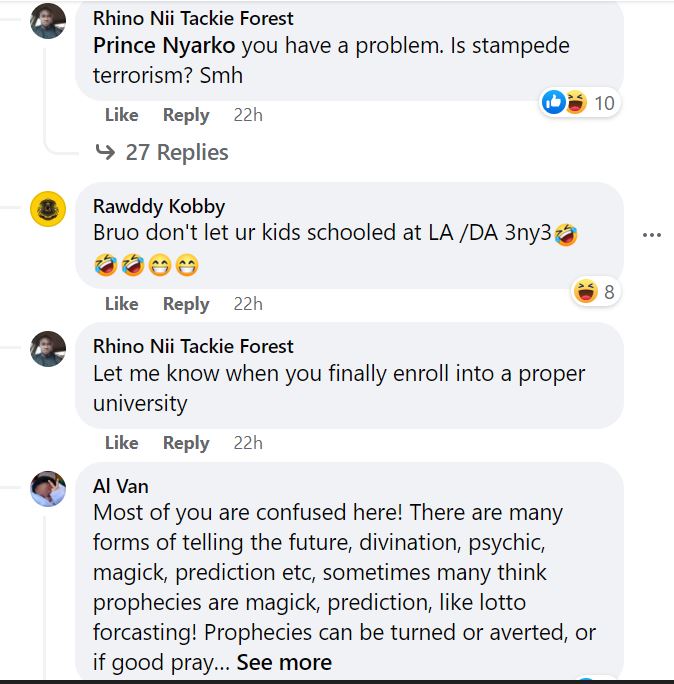Click Rawddy Kobby's yellow profile picture
This screenshot has height=684, width=674.
point(48,208)
